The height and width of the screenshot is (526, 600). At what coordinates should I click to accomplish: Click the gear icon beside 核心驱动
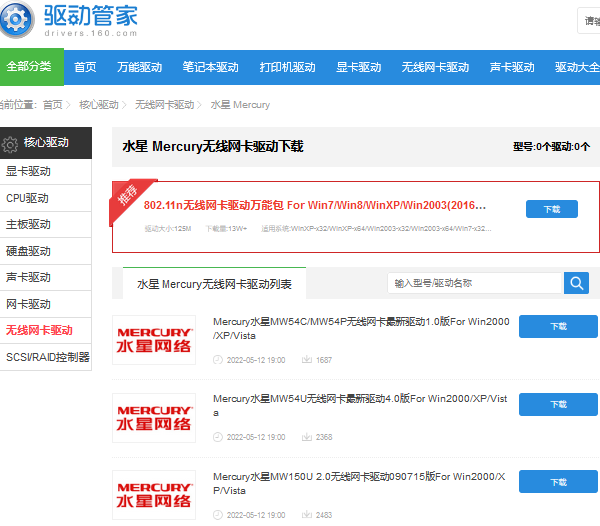click(x=11, y=144)
